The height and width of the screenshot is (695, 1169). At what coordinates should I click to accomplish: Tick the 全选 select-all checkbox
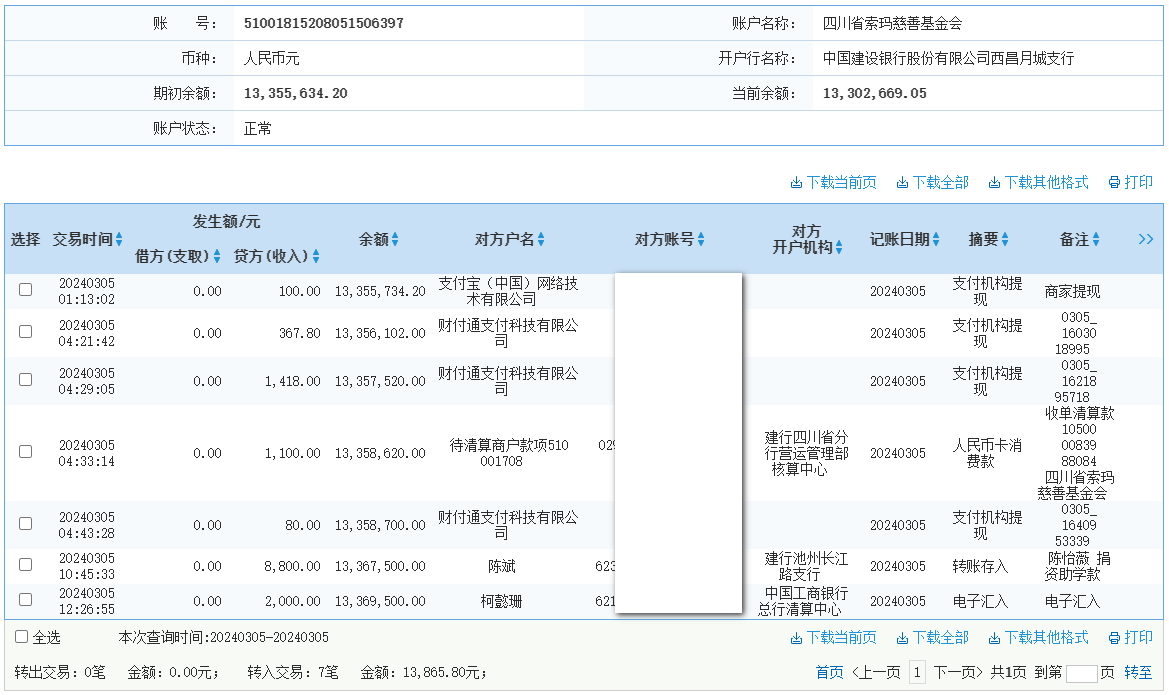coord(22,637)
